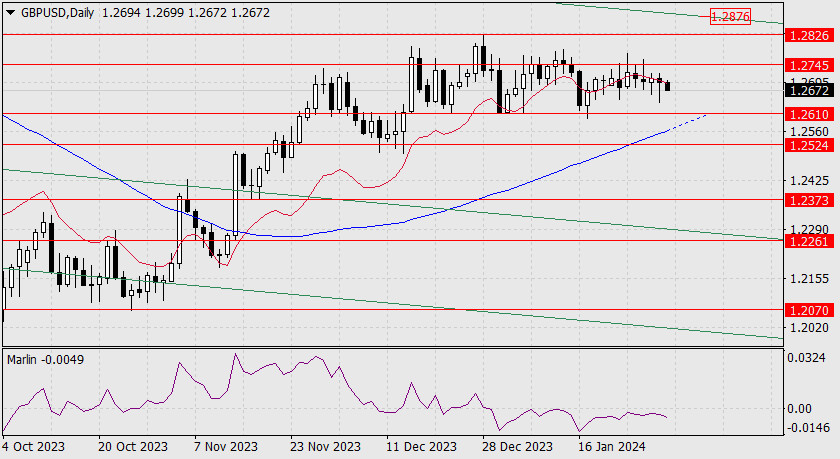This screenshot has height=459, width=840.
Task: Click the 1.2373 red level label
Action: pos(809,200)
